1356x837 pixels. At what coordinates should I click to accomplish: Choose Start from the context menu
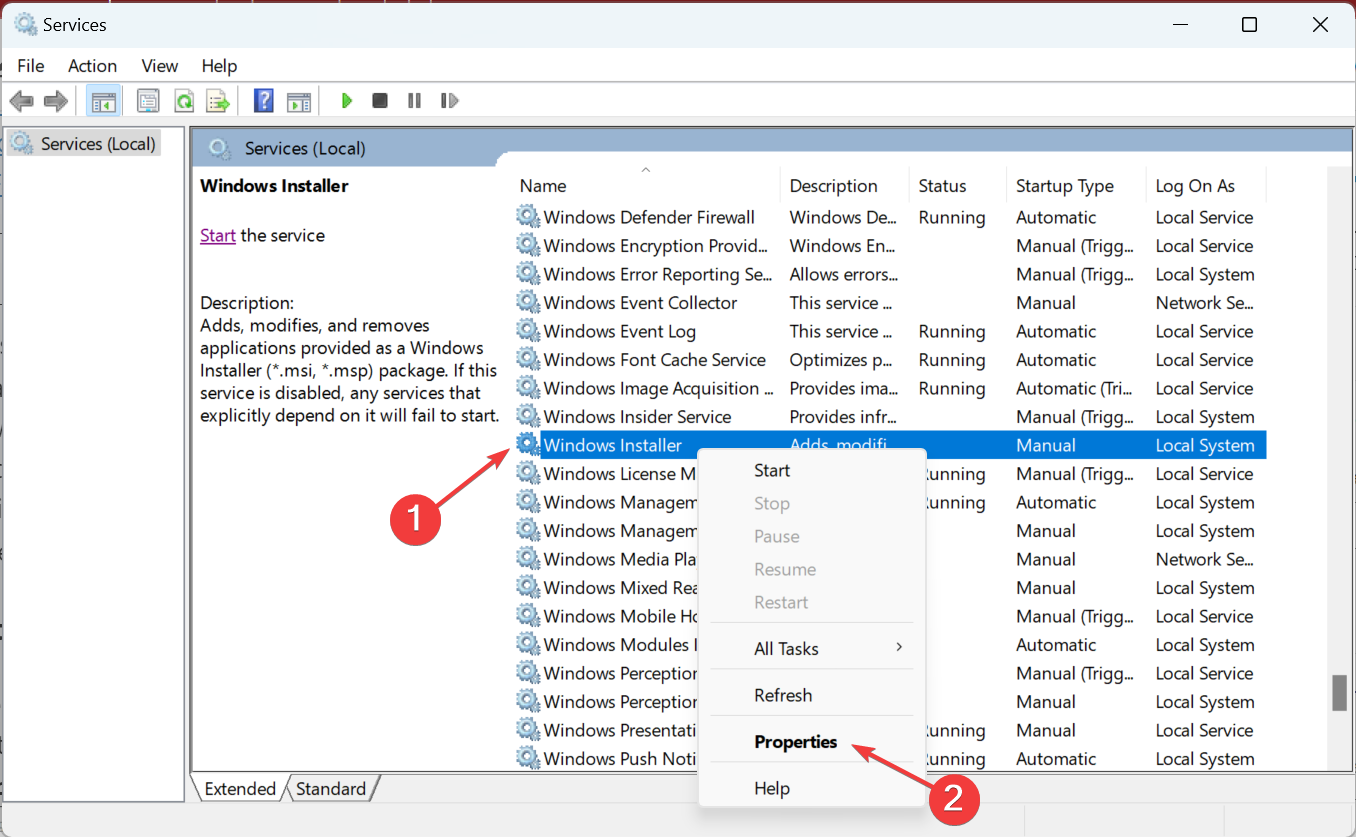click(812, 470)
